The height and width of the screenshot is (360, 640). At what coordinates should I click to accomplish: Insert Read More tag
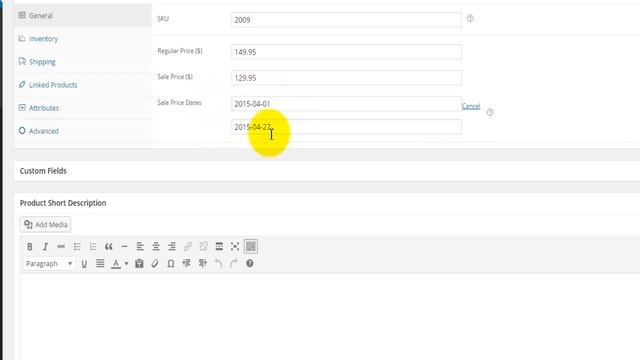[219, 247]
